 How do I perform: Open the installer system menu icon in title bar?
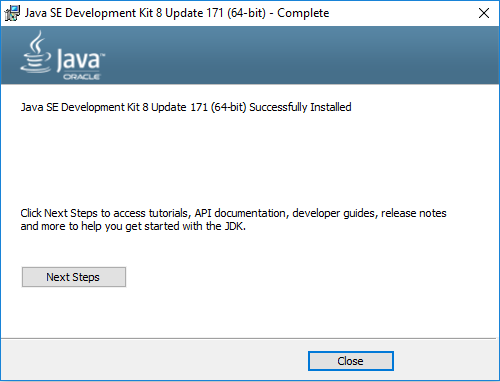tap(12, 13)
